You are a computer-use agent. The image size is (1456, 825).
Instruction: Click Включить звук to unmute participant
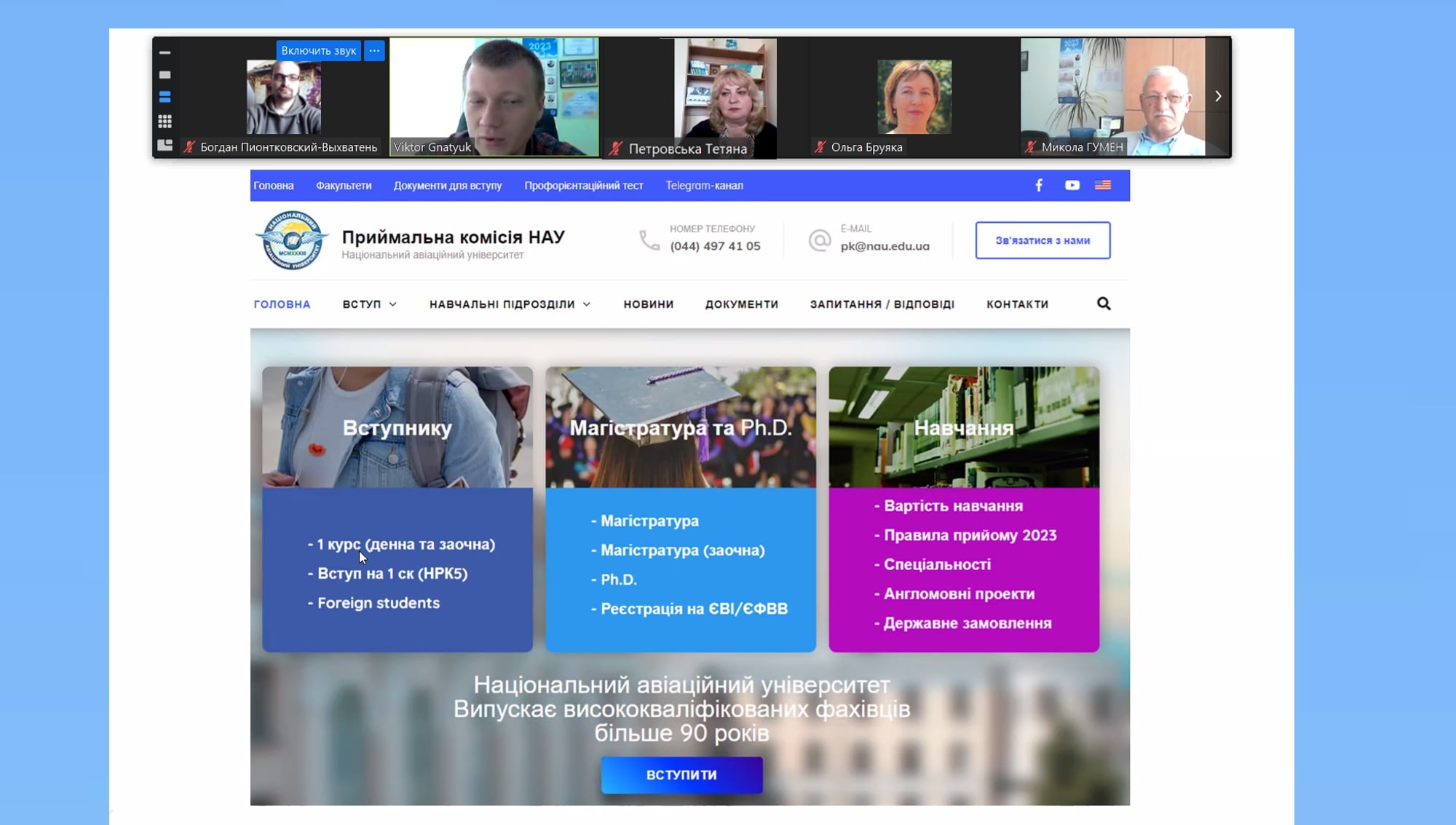(318, 50)
